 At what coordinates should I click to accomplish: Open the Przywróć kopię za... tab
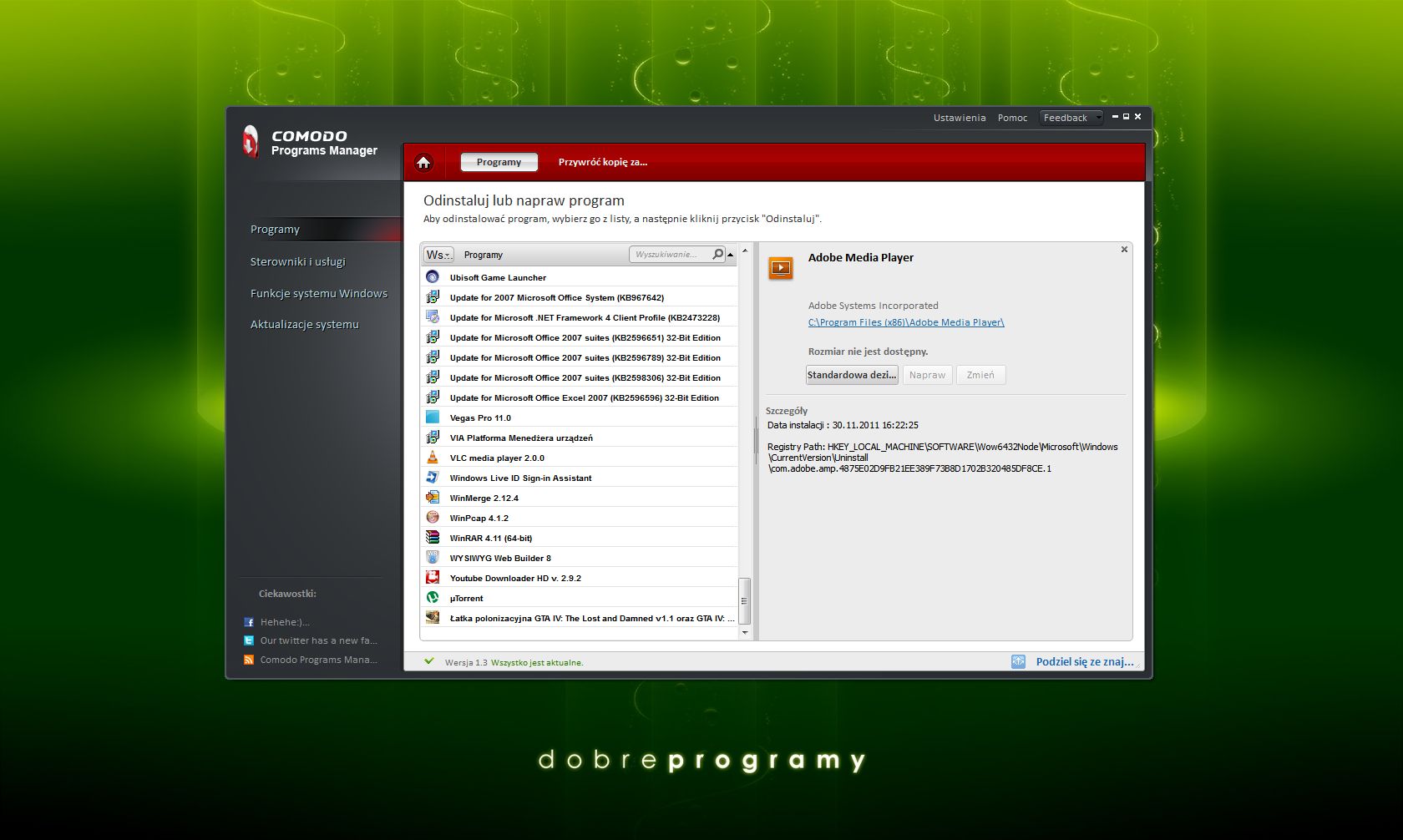[x=602, y=162]
